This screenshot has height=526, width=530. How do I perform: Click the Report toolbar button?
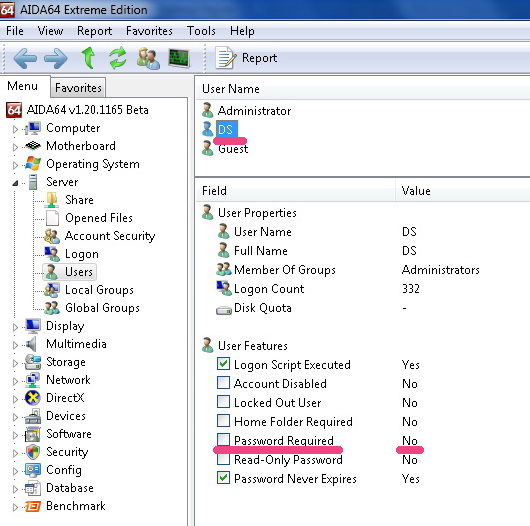246,58
